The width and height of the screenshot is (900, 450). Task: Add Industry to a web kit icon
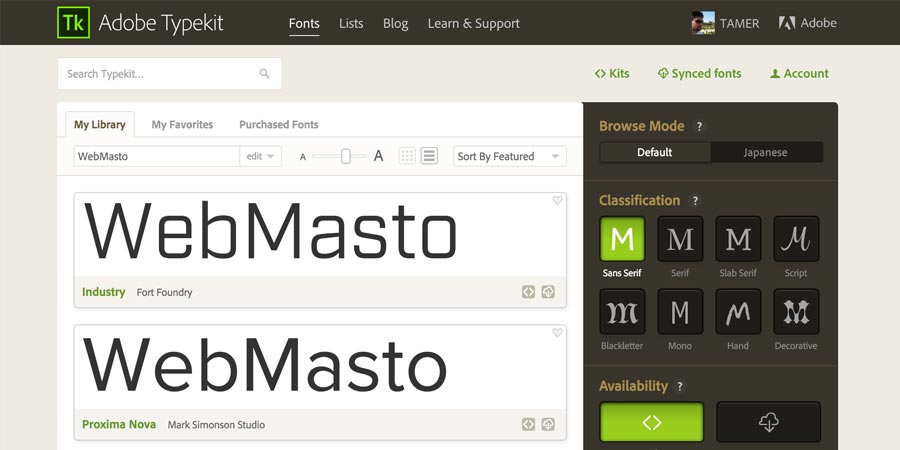pos(529,292)
